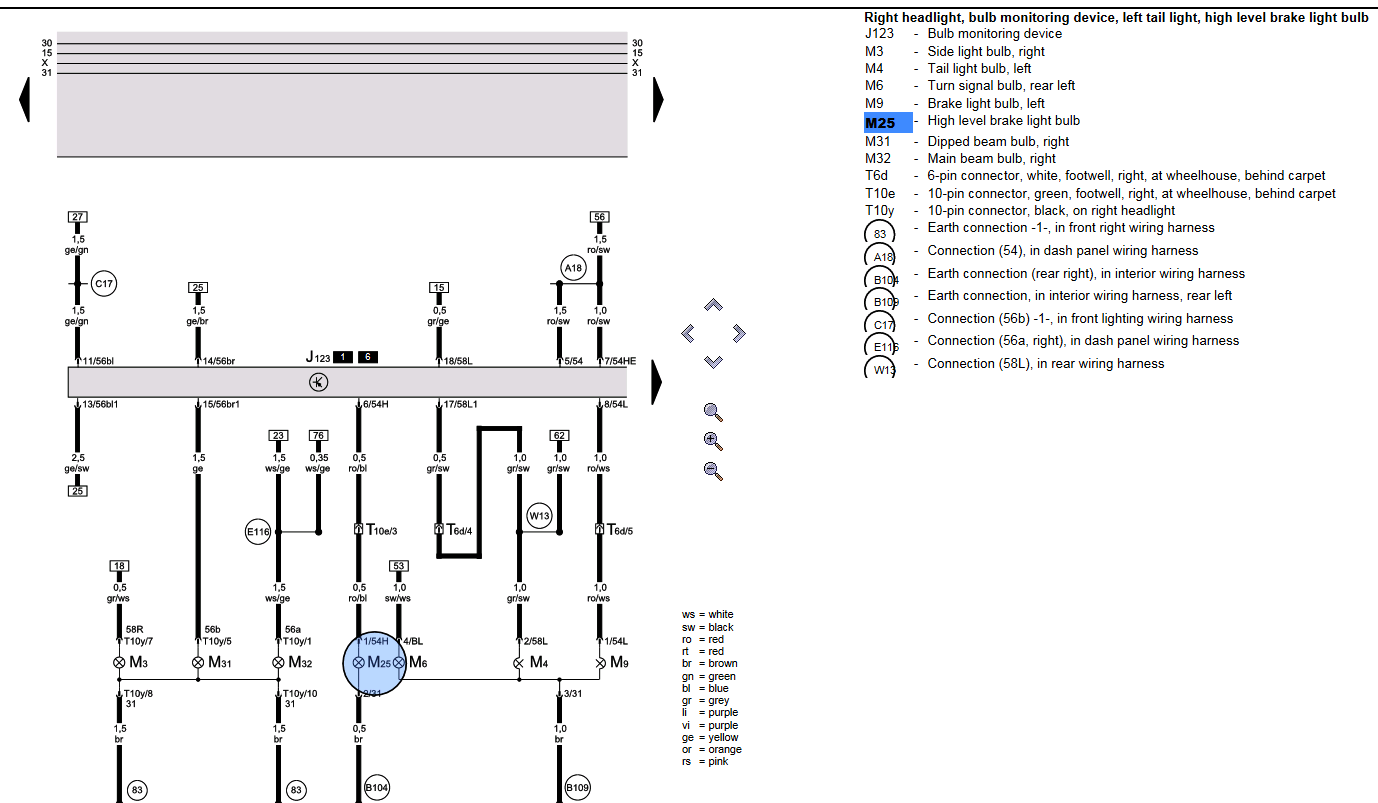Go to next page with top right black arrow
The width and height of the screenshot is (1378, 803).
(658, 99)
